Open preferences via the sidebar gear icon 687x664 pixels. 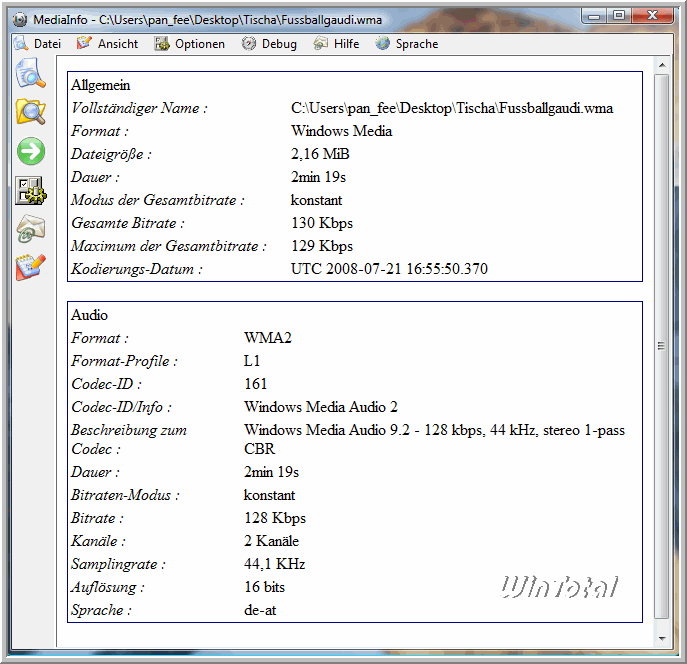30,190
